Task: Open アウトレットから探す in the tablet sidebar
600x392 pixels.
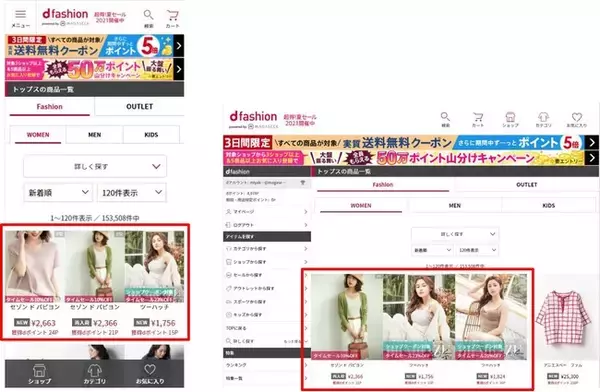Action: click(x=267, y=288)
